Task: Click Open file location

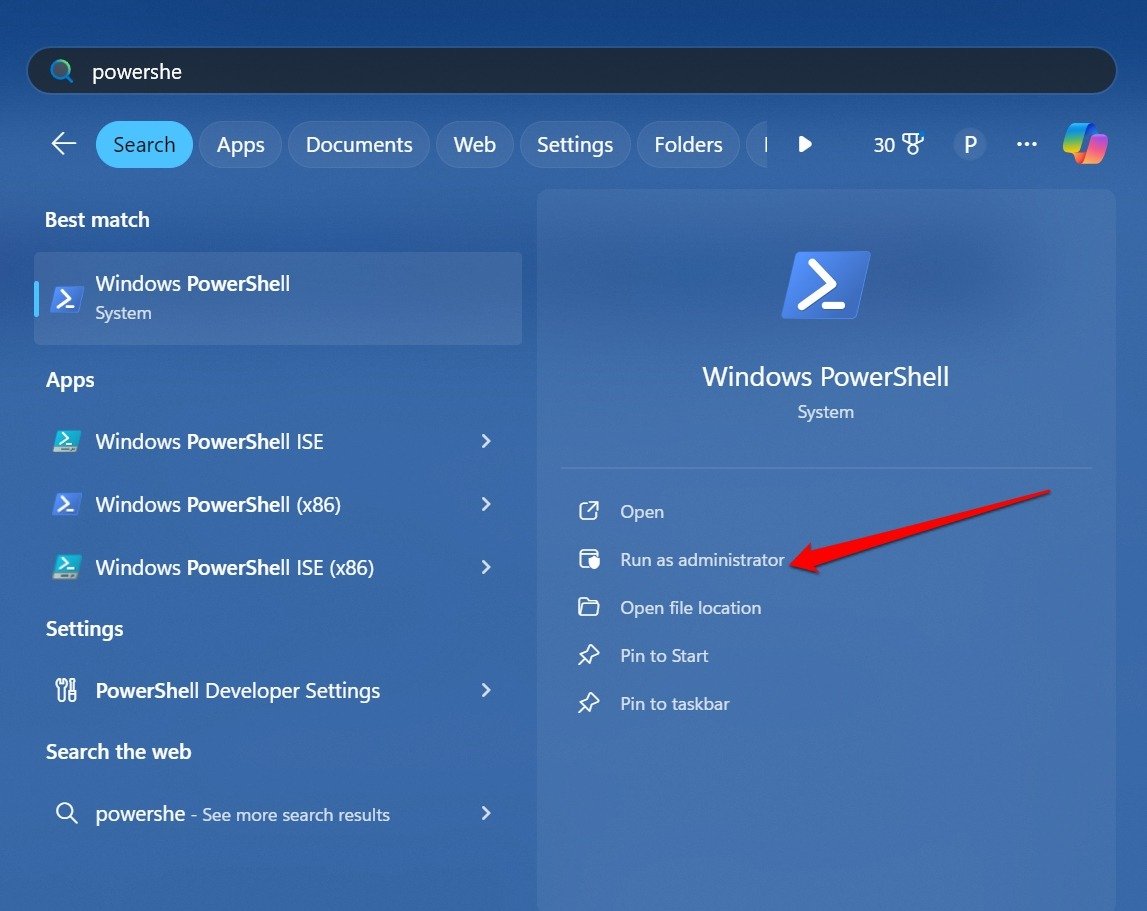Action: click(x=689, y=608)
